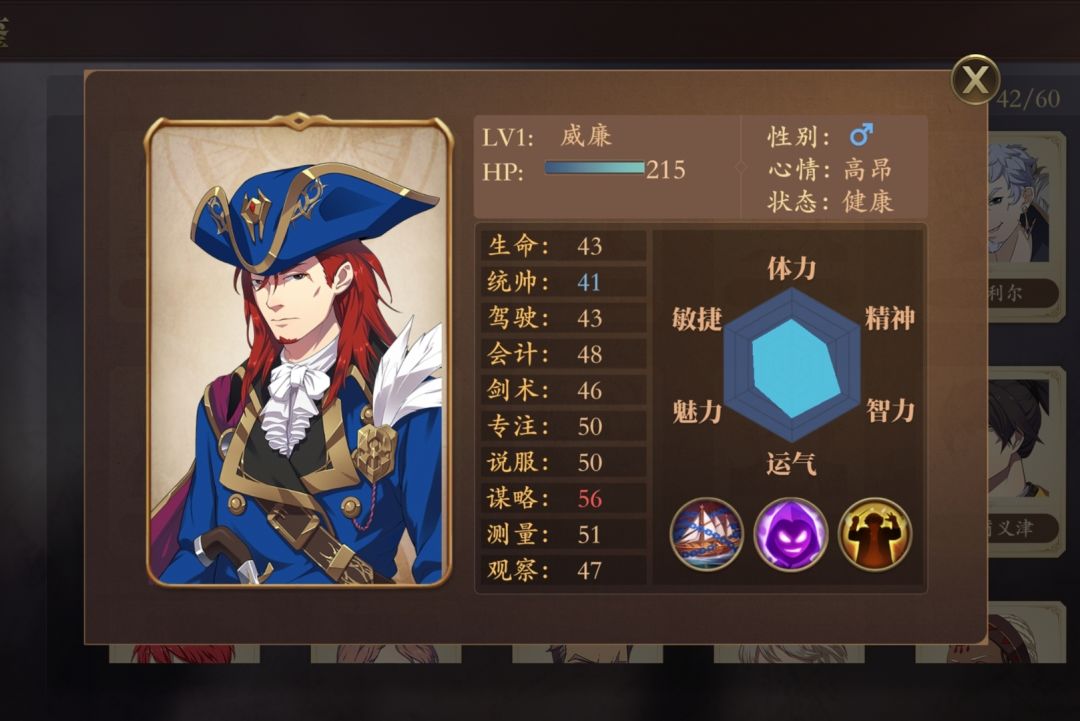Tap the purple hooded ghost skill icon
1080x721 pixels.
tap(791, 534)
